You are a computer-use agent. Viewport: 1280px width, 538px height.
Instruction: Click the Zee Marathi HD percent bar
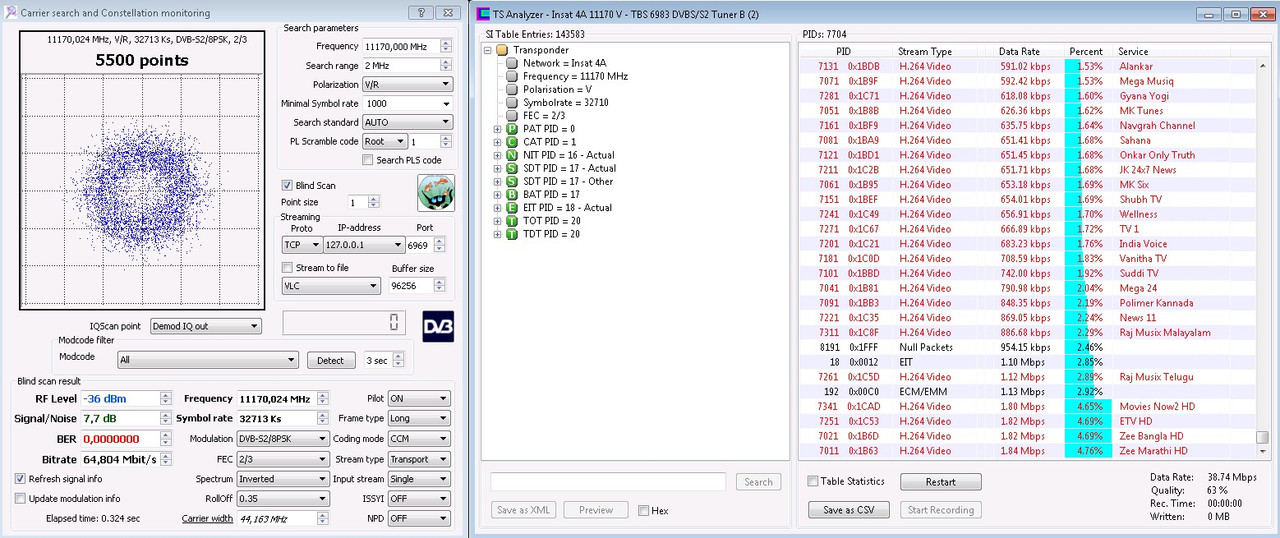[1089, 451]
